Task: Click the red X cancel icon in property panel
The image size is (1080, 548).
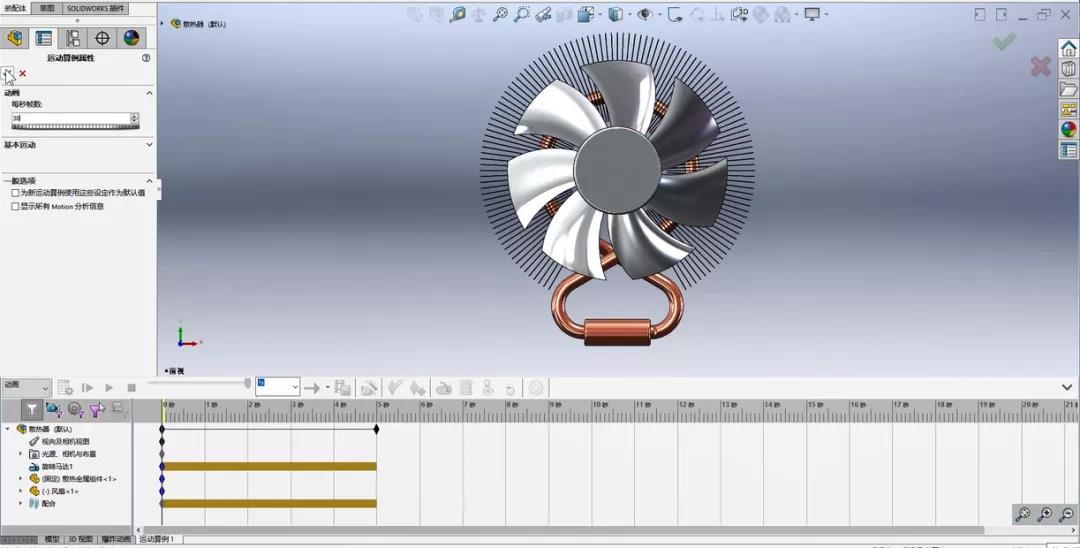Action: coord(23,74)
